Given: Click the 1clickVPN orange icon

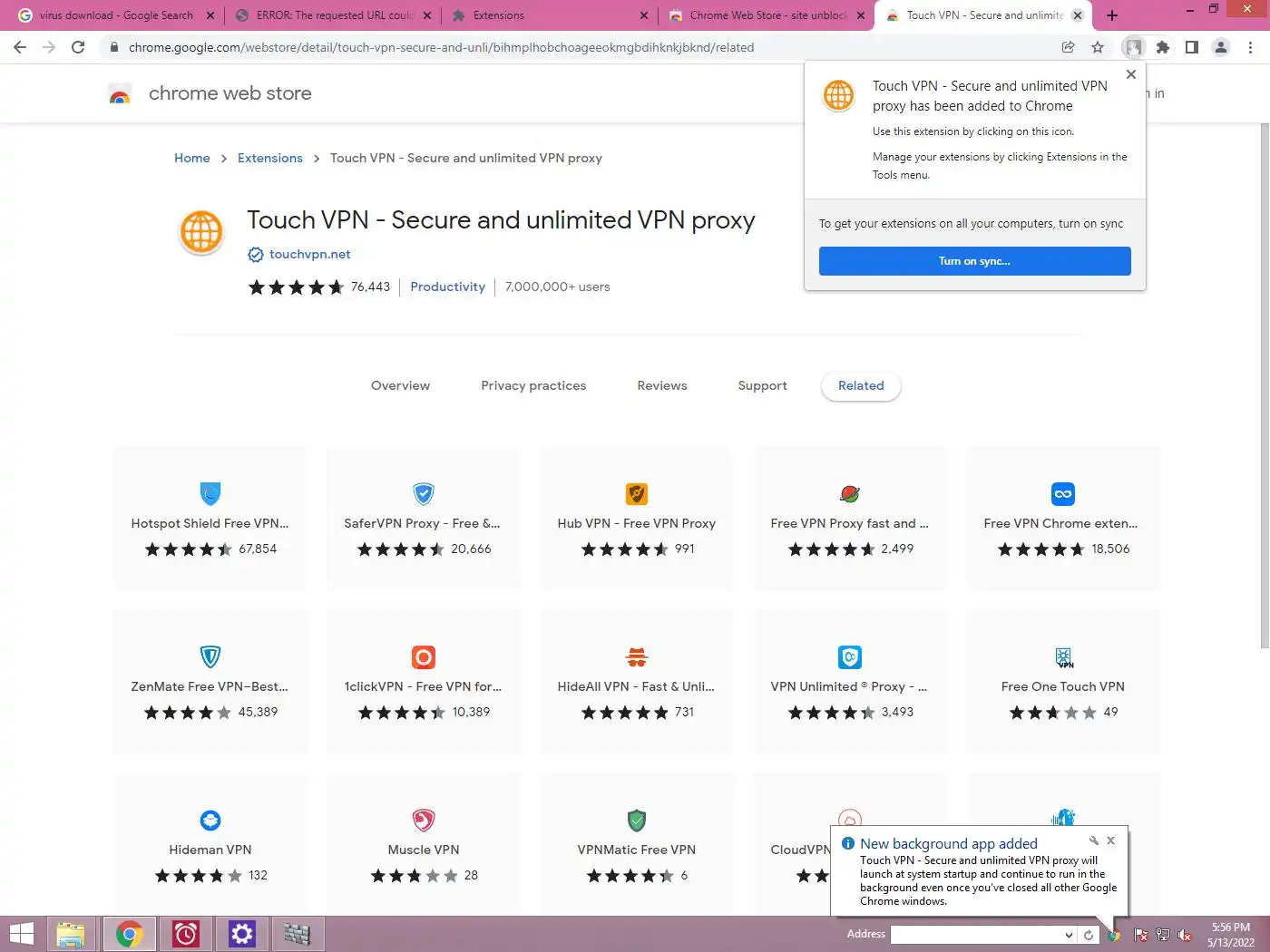Looking at the screenshot, I should [424, 656].
